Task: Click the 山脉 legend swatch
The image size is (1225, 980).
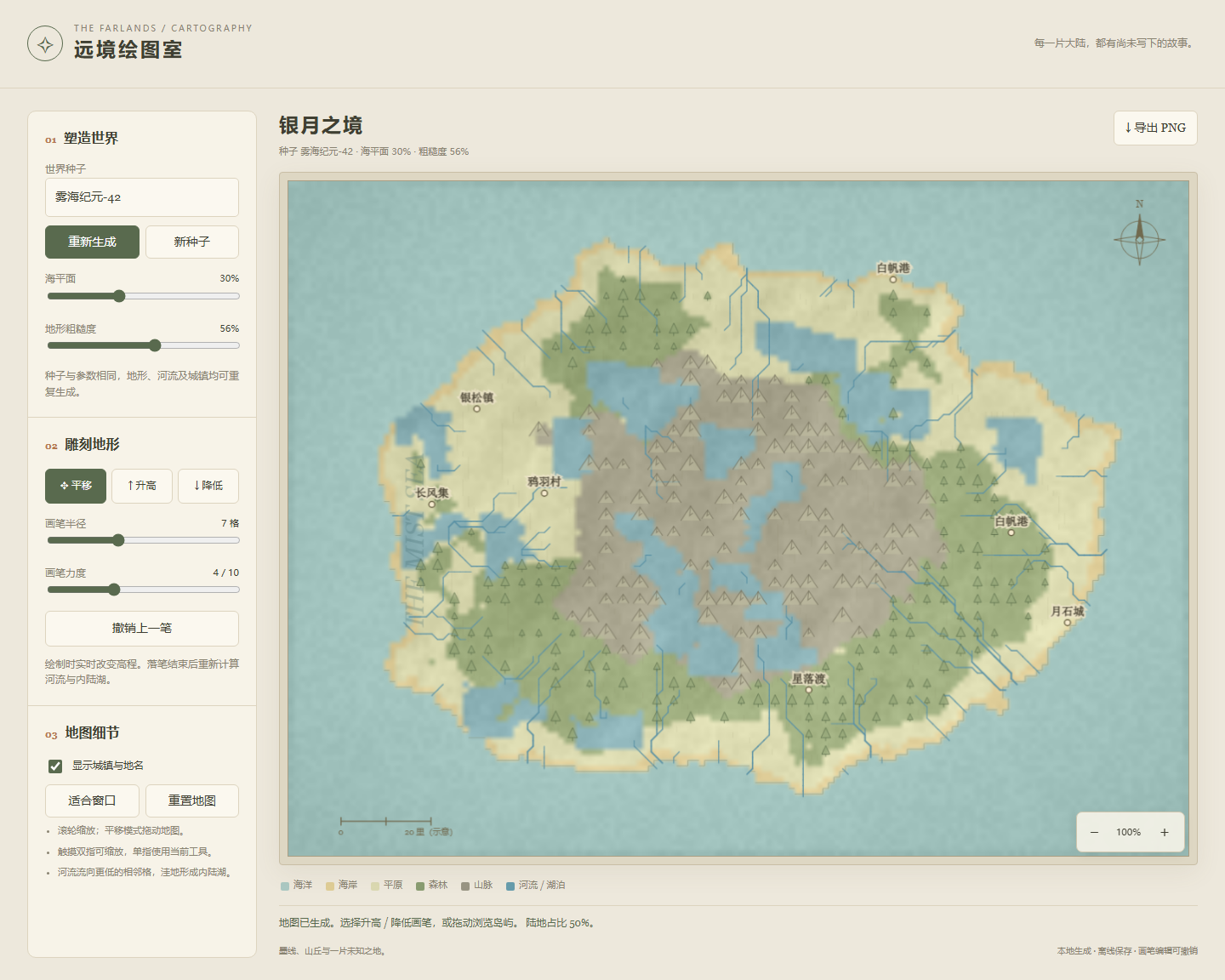Action: [465, 886]
